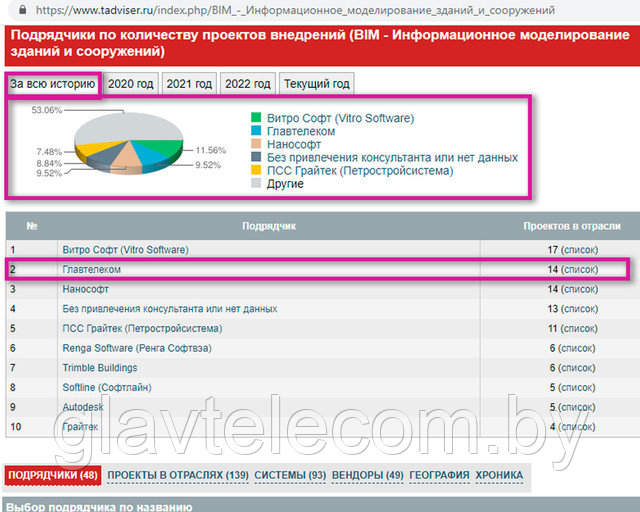Open Нанософт link in table row 3
Screen dimensions: 640x512
pyautogui.click(x=85, y=289)
